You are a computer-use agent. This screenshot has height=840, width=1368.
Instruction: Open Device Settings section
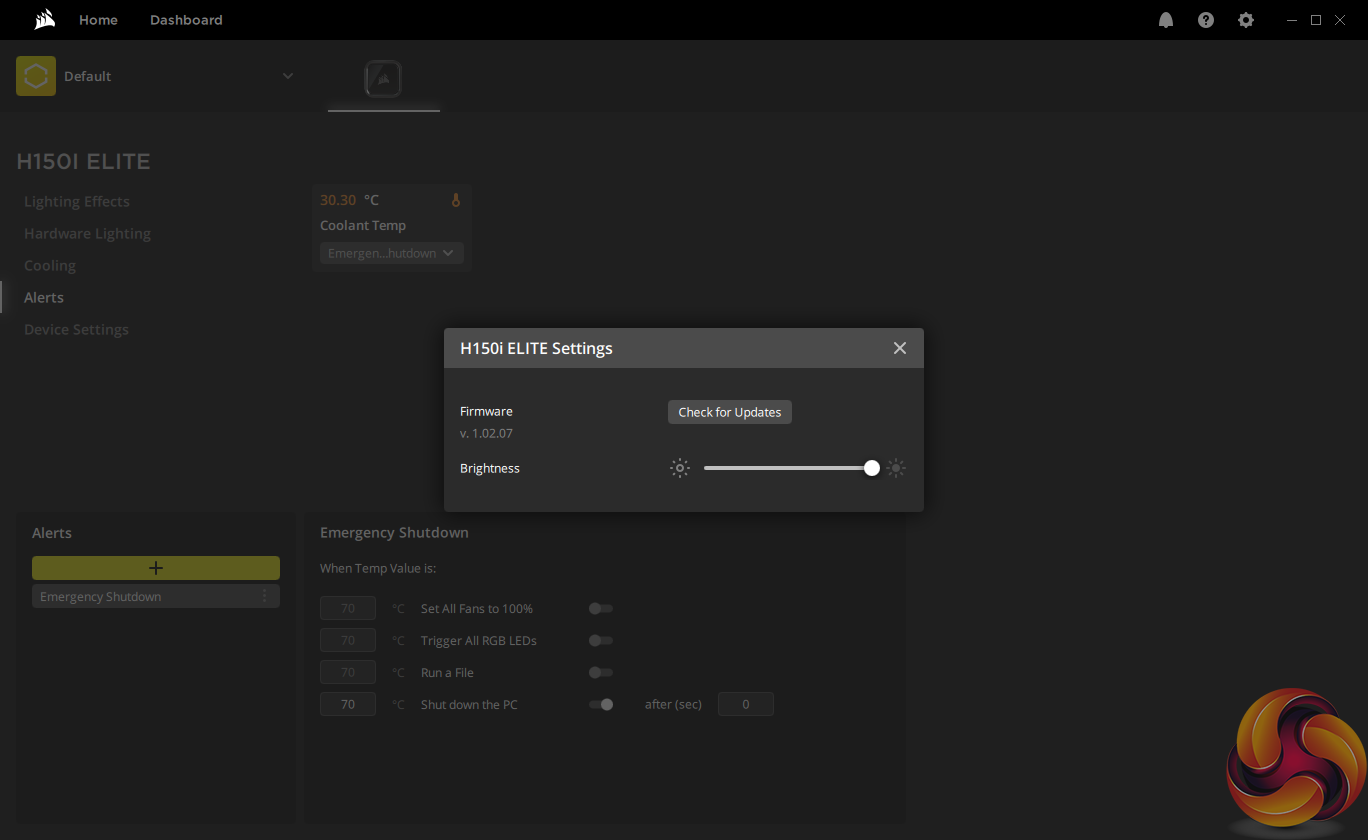76,329
